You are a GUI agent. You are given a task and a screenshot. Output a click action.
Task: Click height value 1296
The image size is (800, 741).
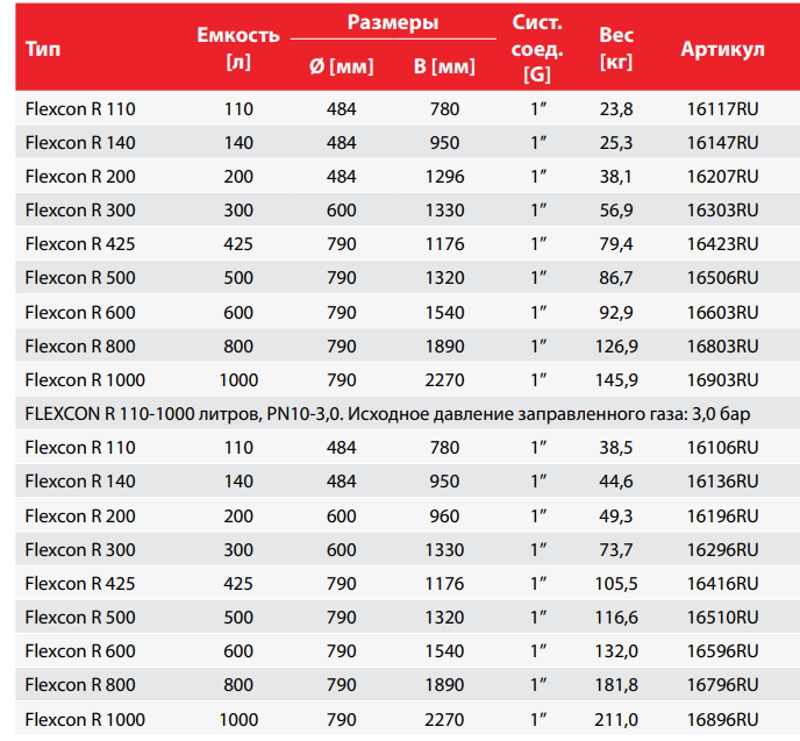[x=444, y=177]
